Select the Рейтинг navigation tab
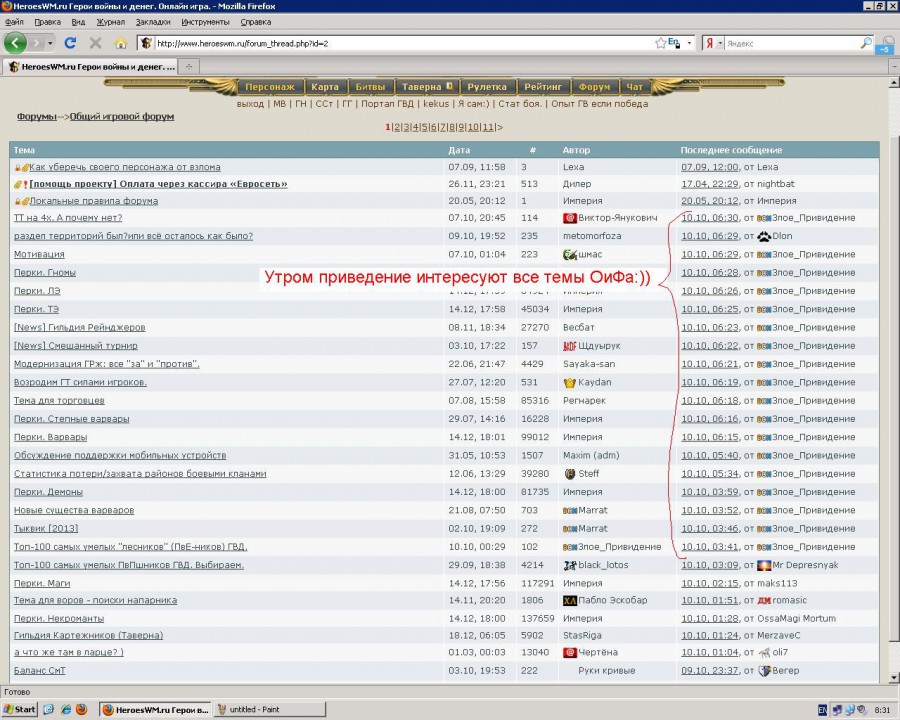The height and width of the screenshot is (720, 900). (x=544, y=87)
